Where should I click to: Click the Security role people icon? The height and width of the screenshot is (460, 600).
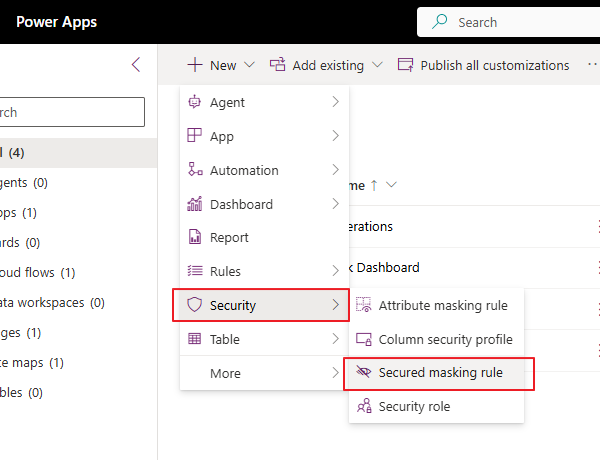pyautogui.click(x=364, y=406)
